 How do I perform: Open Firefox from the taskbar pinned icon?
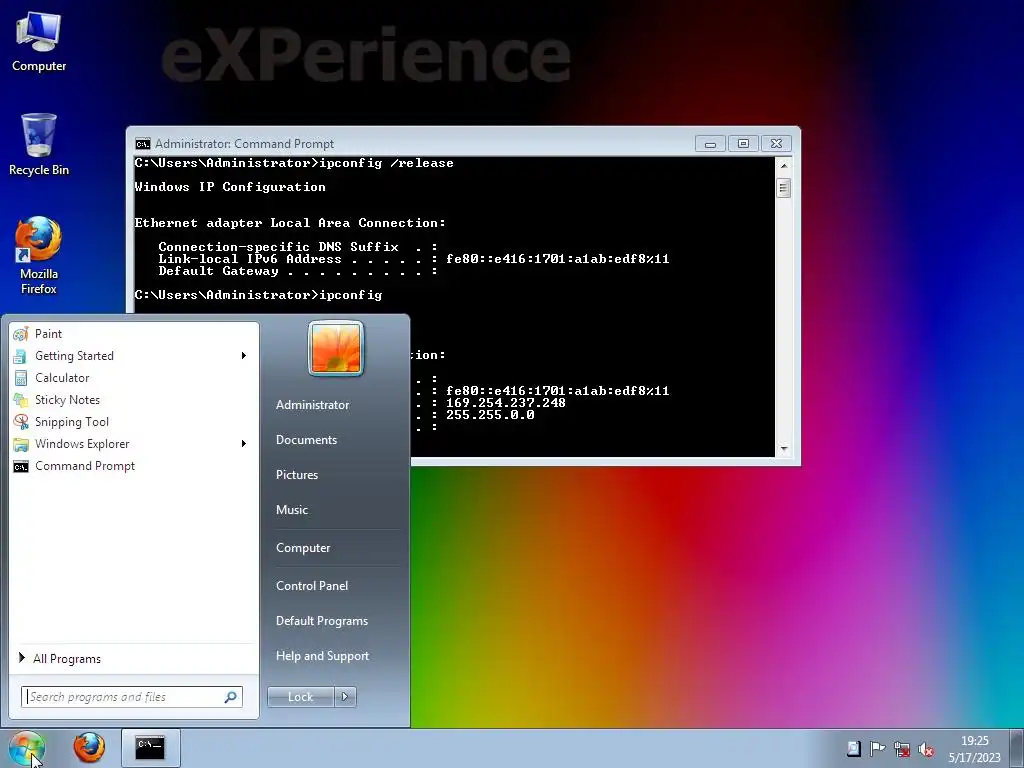click(x=89, y=748)
